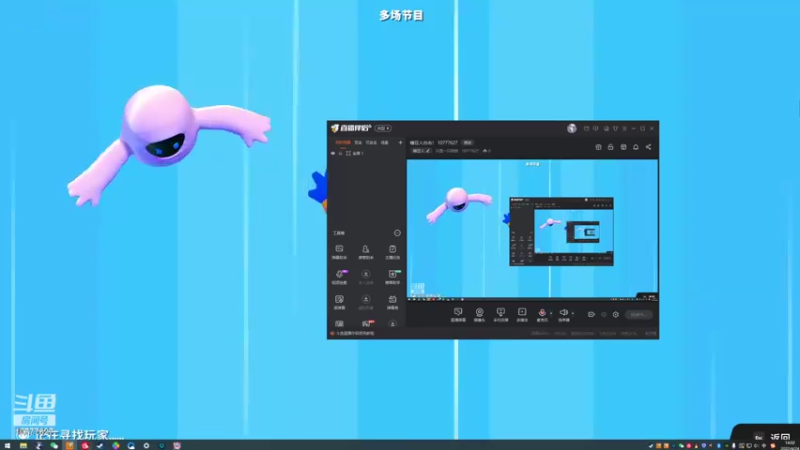Open first toolbox tool in top row

click(339, 252)
